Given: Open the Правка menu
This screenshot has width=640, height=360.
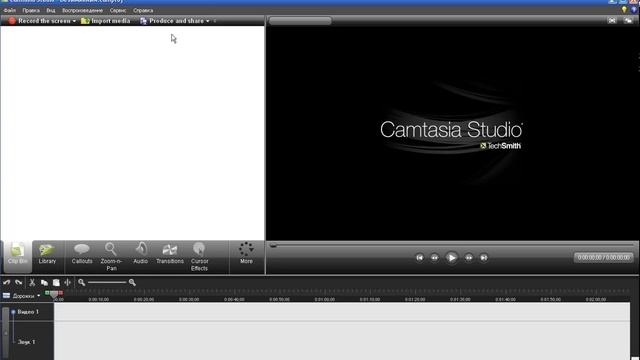Looking at the screenshot, I should 31,11.
